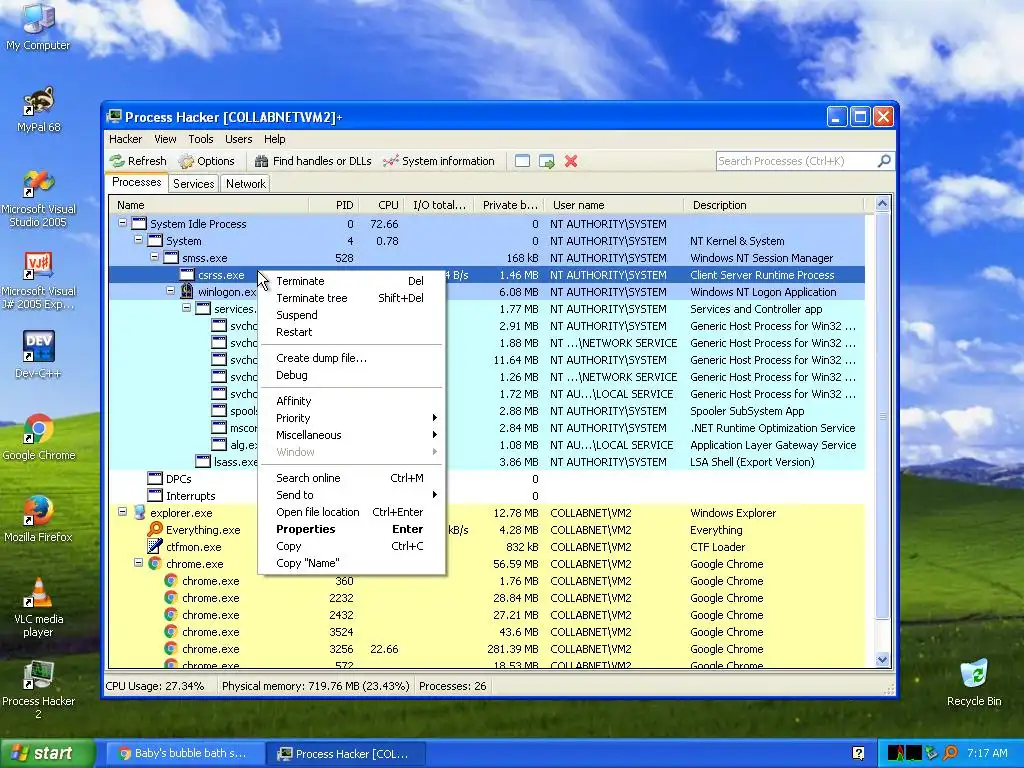Click the Start button
The height and width of the screenshot is (768, 1024).
(48, 753)
